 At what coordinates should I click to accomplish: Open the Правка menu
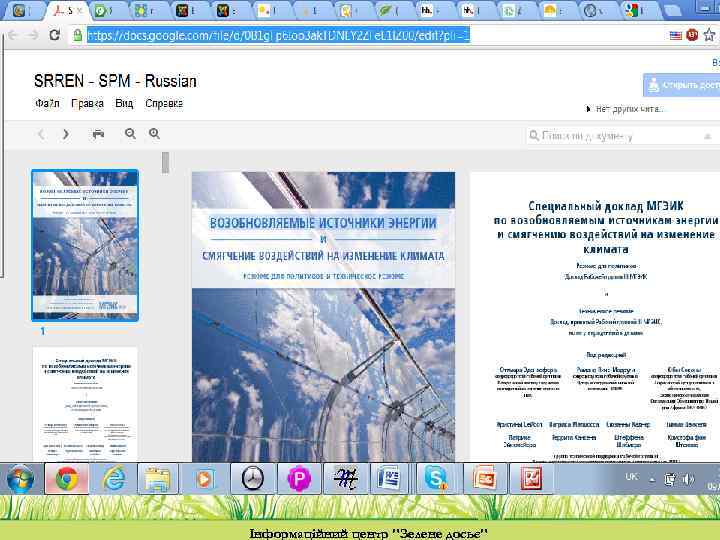[87, 104]
